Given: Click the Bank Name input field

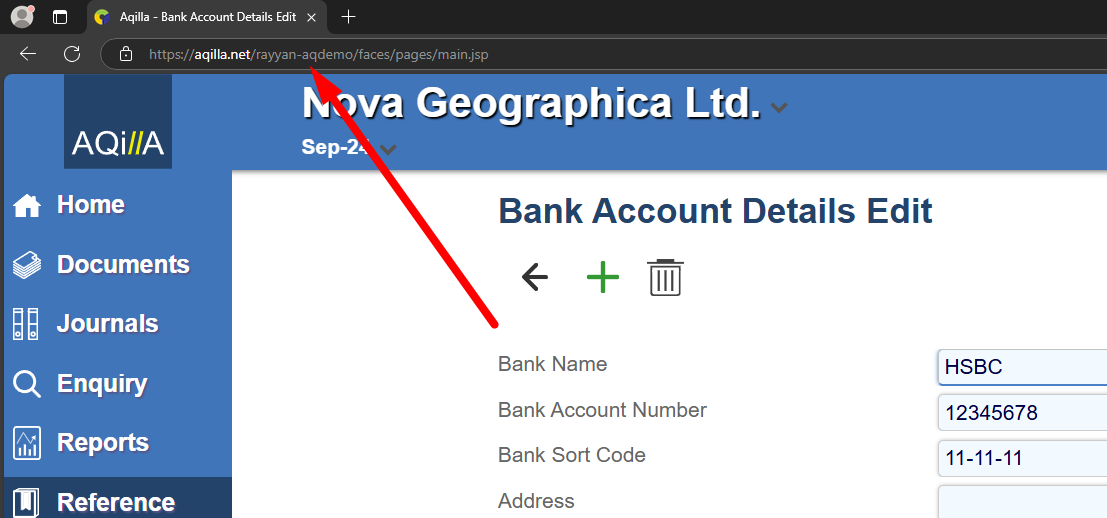Looking at the screenshot, I should pyautogui.click(x=1021, y=367).
